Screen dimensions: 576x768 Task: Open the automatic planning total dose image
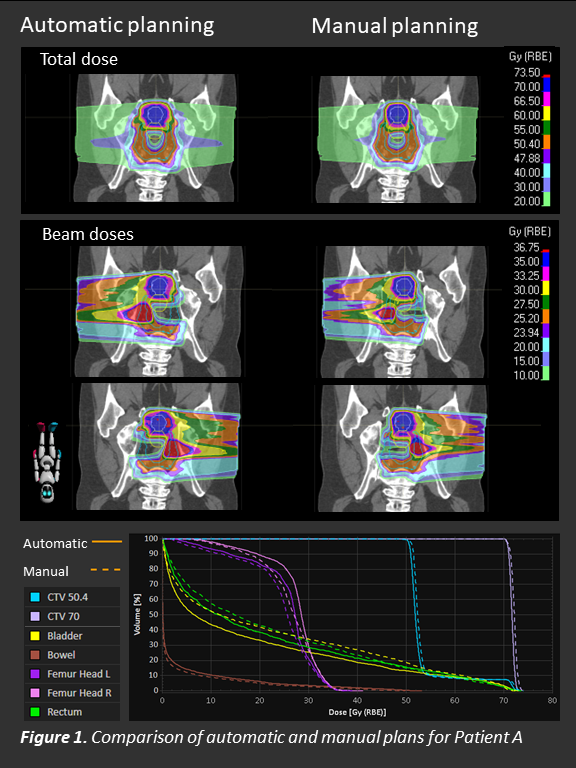click(155, 138)
